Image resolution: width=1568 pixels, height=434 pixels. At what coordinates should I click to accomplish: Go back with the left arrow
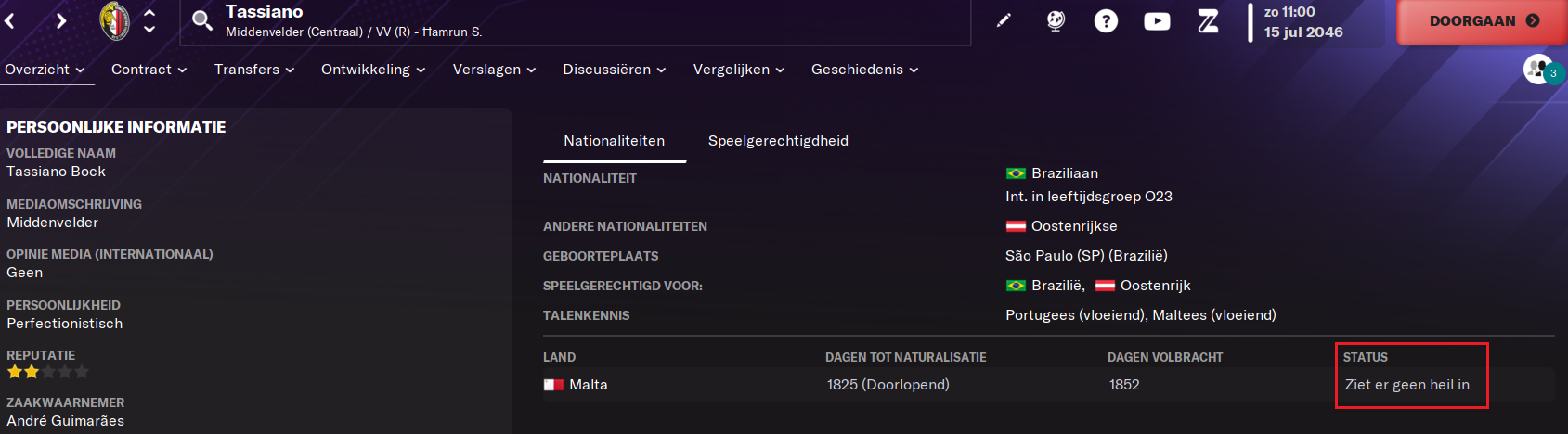tap(10, 20)
